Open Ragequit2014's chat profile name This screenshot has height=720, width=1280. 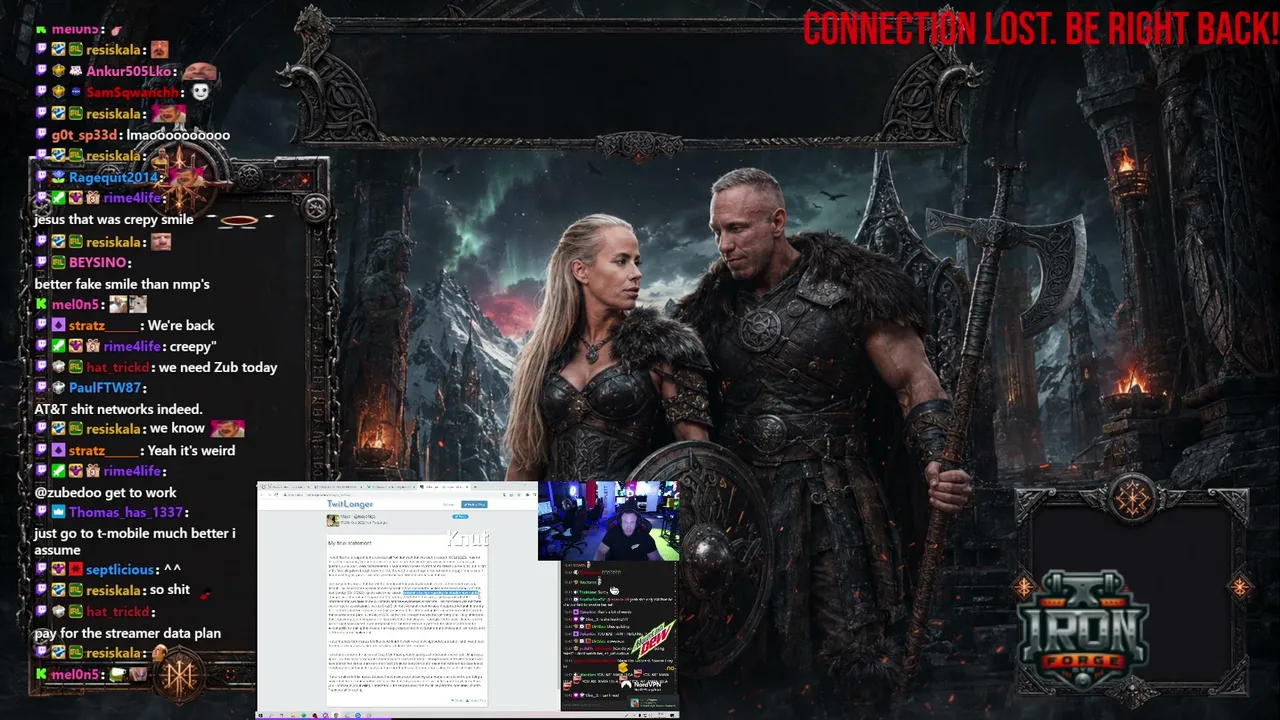tap(113, 177)
